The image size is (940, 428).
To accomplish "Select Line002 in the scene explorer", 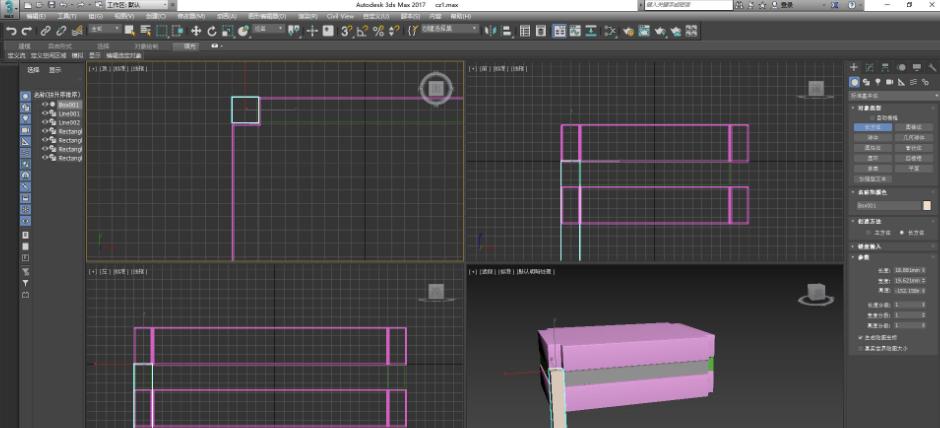I will pyautogui.click(x=69, y=122).
